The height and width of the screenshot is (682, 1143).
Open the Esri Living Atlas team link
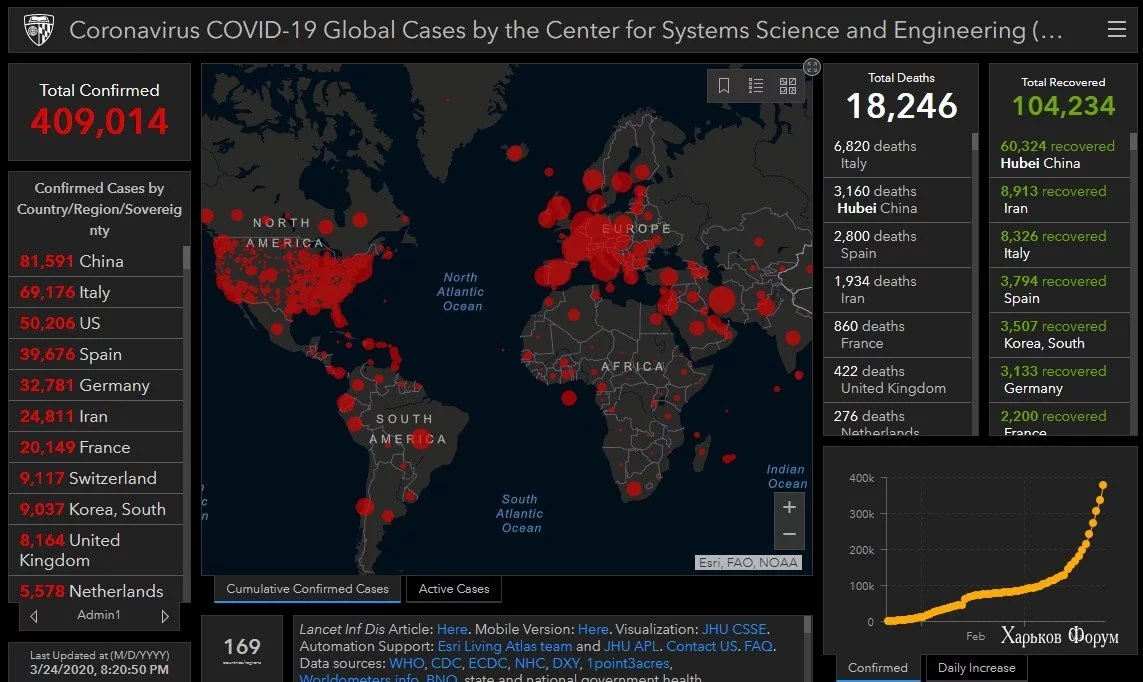504,646
